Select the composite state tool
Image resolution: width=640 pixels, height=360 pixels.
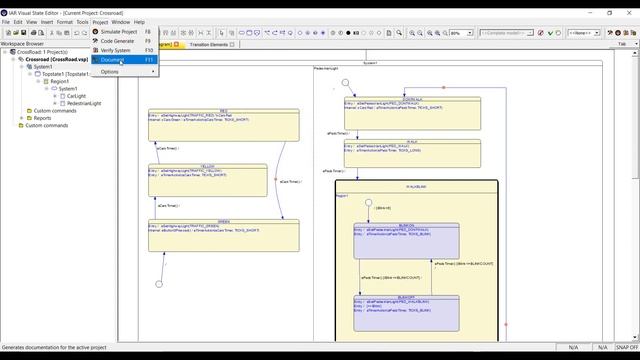[249, 33]
